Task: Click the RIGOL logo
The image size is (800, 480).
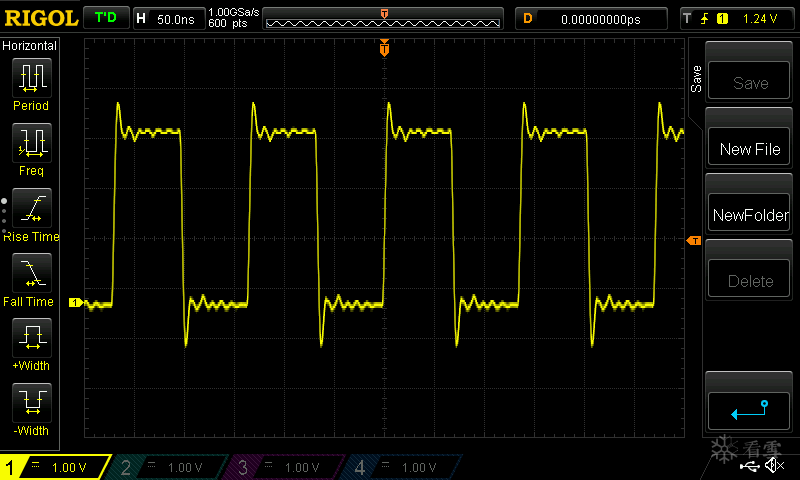Action: (41, 18)
